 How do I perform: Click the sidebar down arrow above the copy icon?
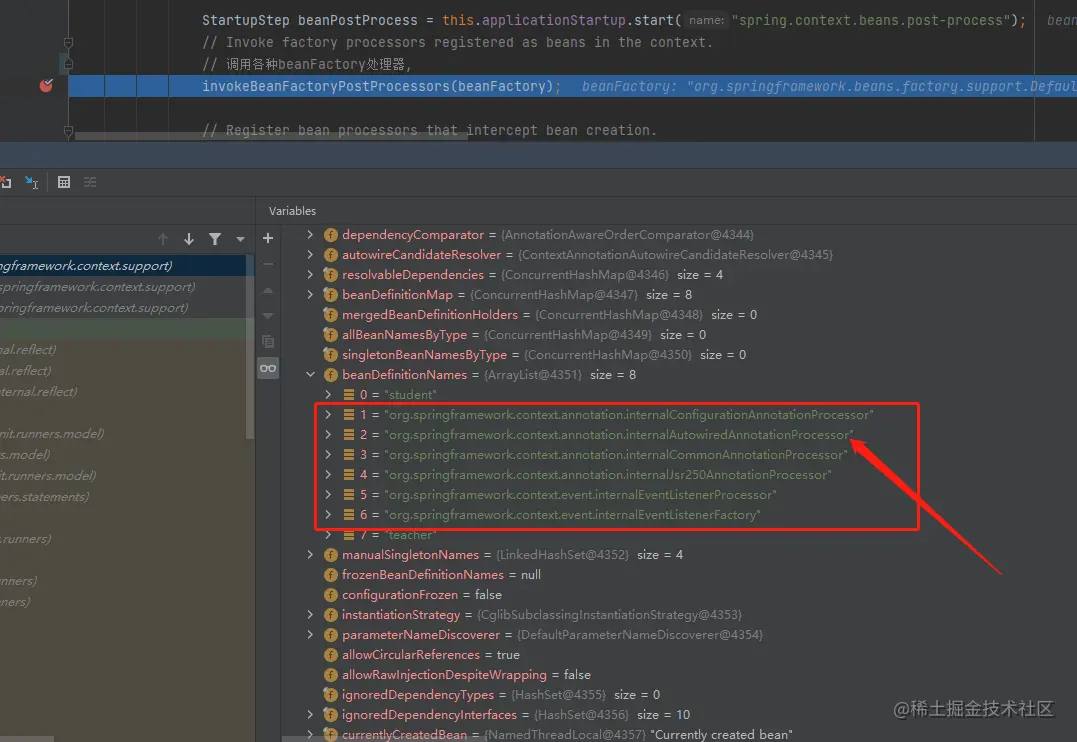tap(268, 316)
